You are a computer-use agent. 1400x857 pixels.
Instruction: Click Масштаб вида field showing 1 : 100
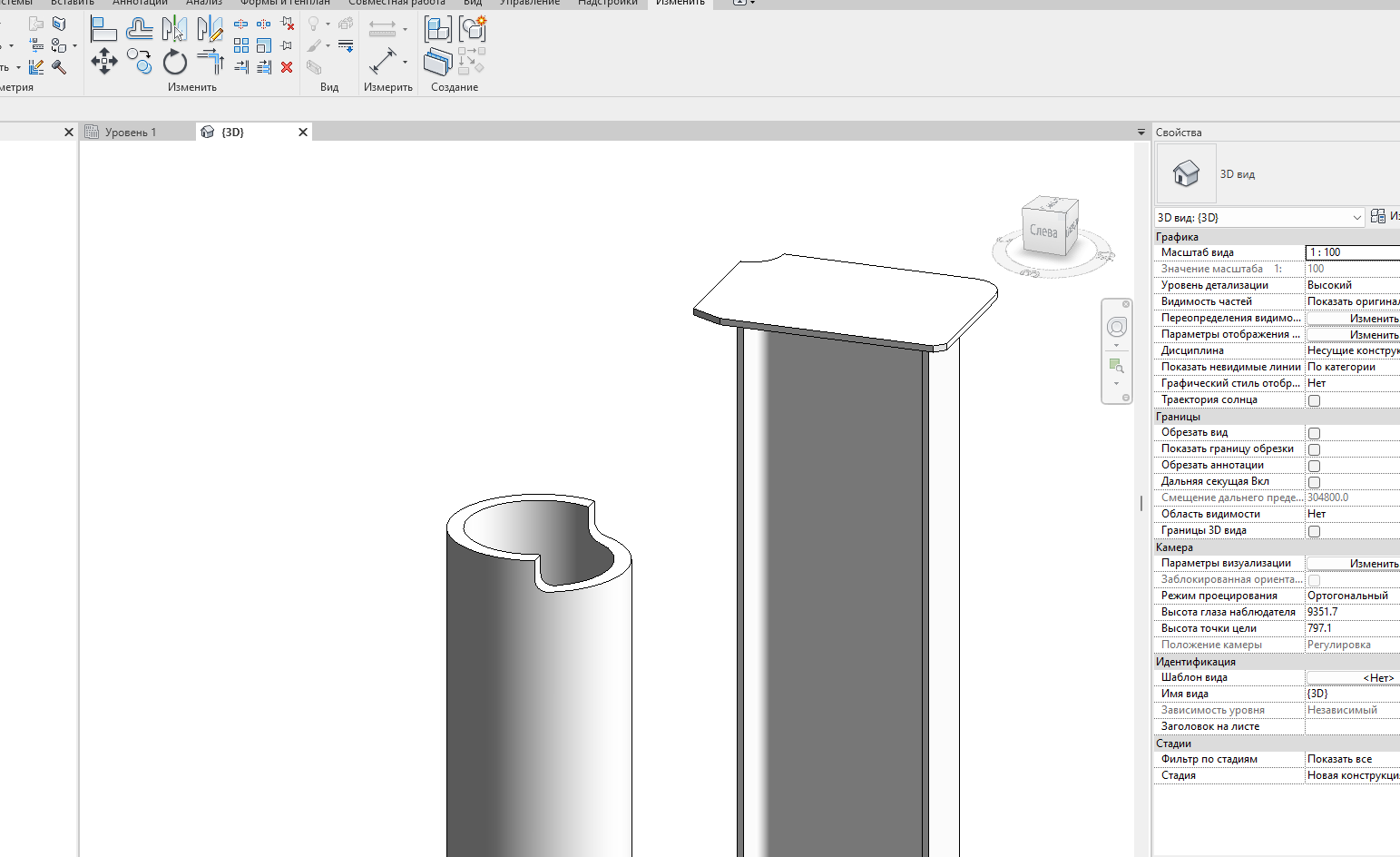point(1353,252)
